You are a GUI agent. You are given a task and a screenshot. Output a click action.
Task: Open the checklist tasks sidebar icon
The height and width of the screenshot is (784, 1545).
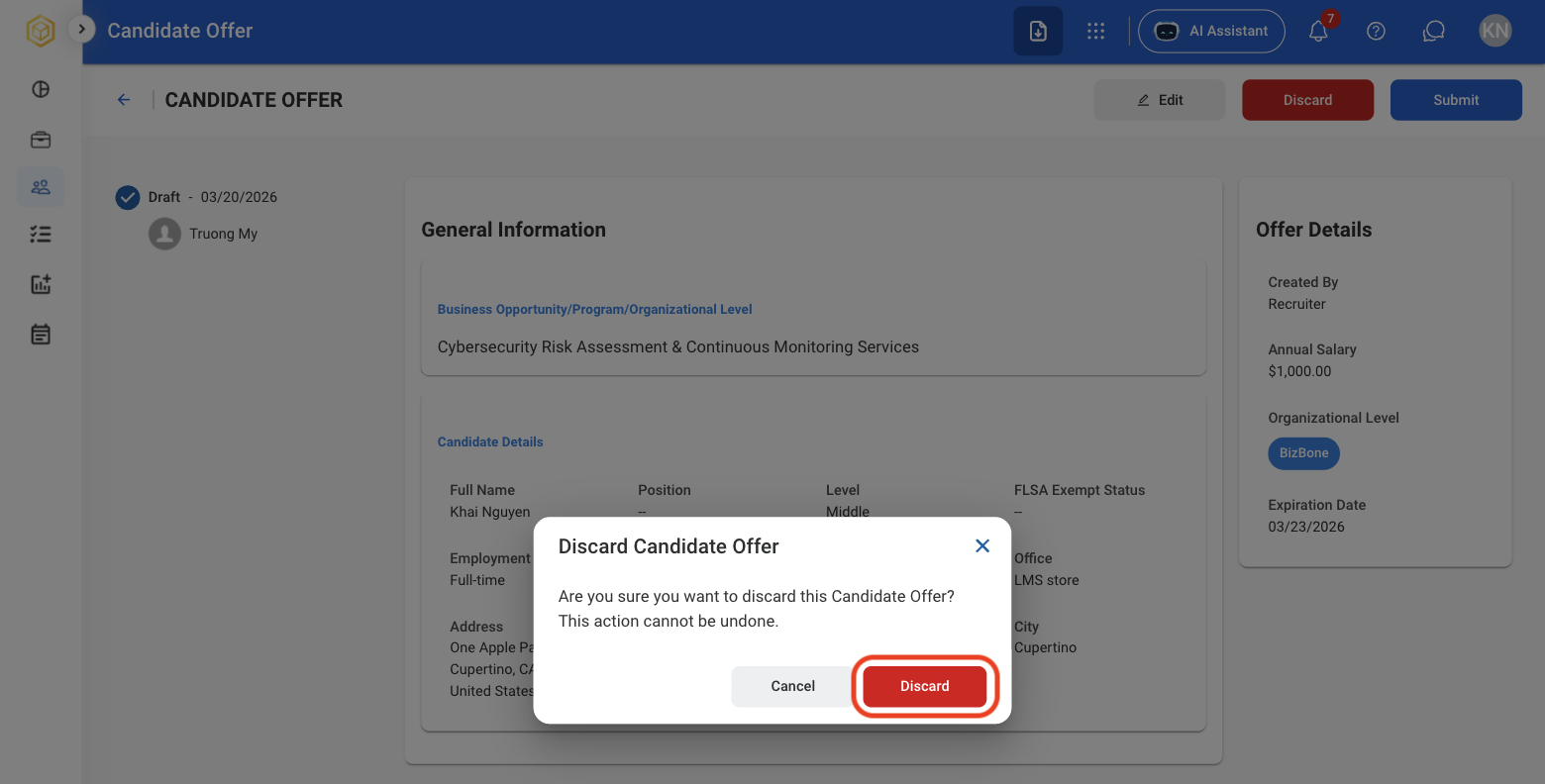tap(41, 235)
